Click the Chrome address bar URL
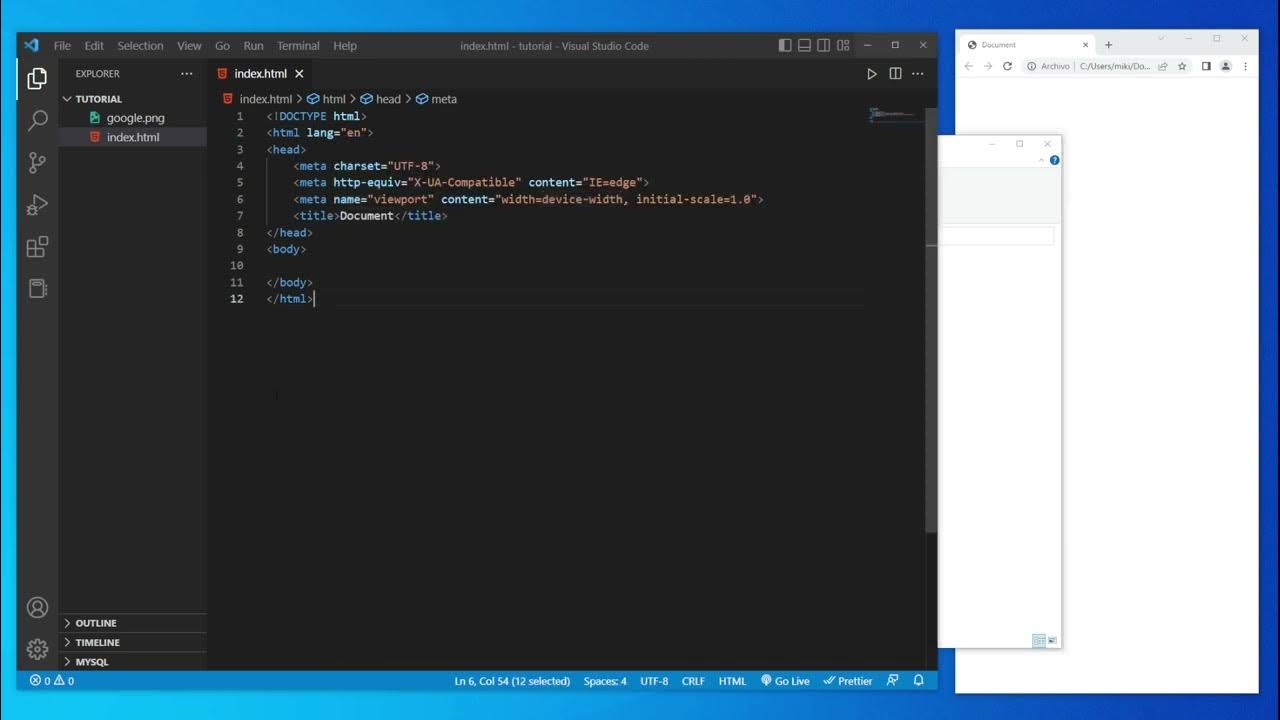This screenshot has height=720, width=1280. pos(1115,66)
